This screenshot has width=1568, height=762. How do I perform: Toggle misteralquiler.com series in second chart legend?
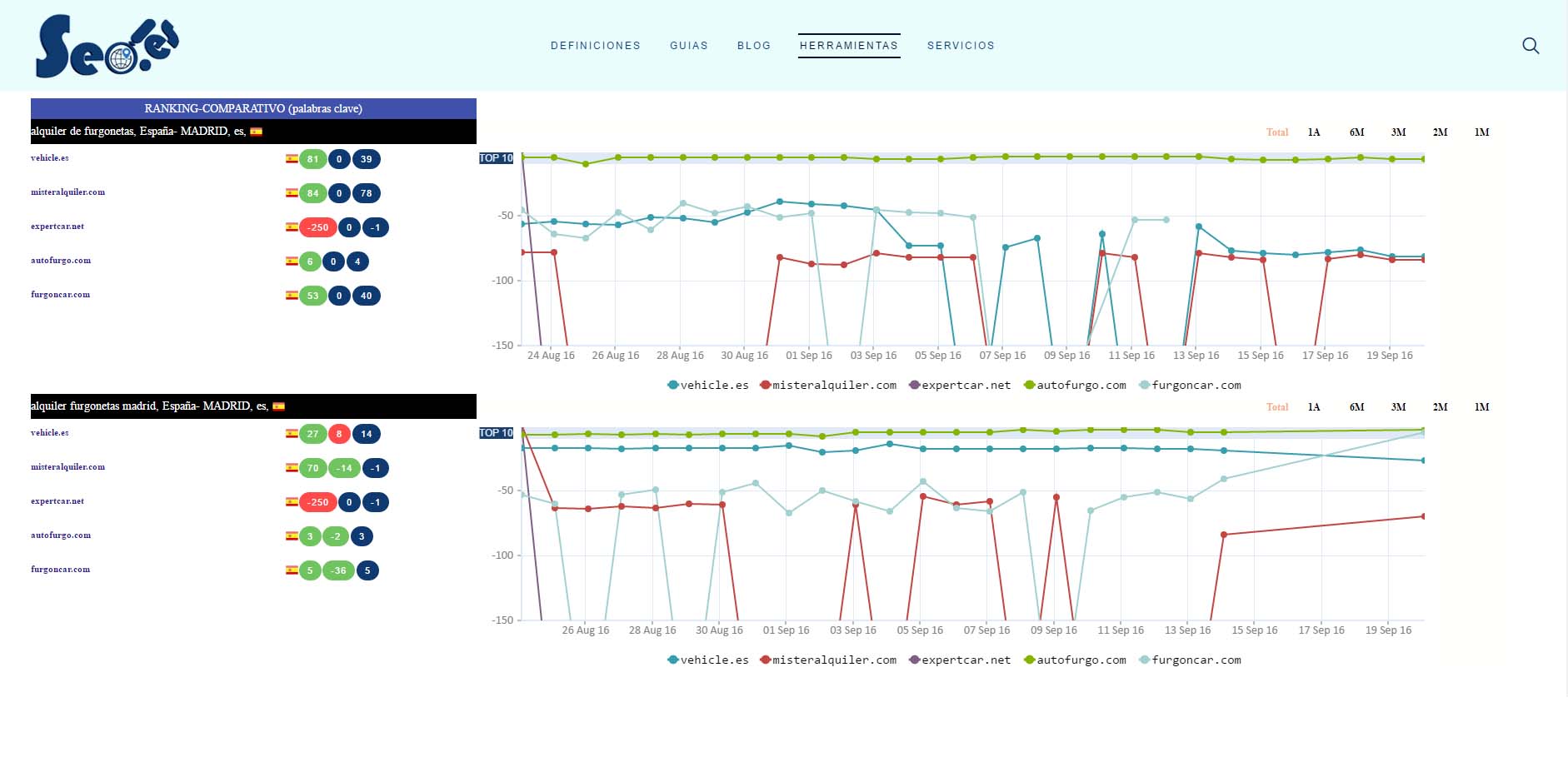tap(828, 660)
